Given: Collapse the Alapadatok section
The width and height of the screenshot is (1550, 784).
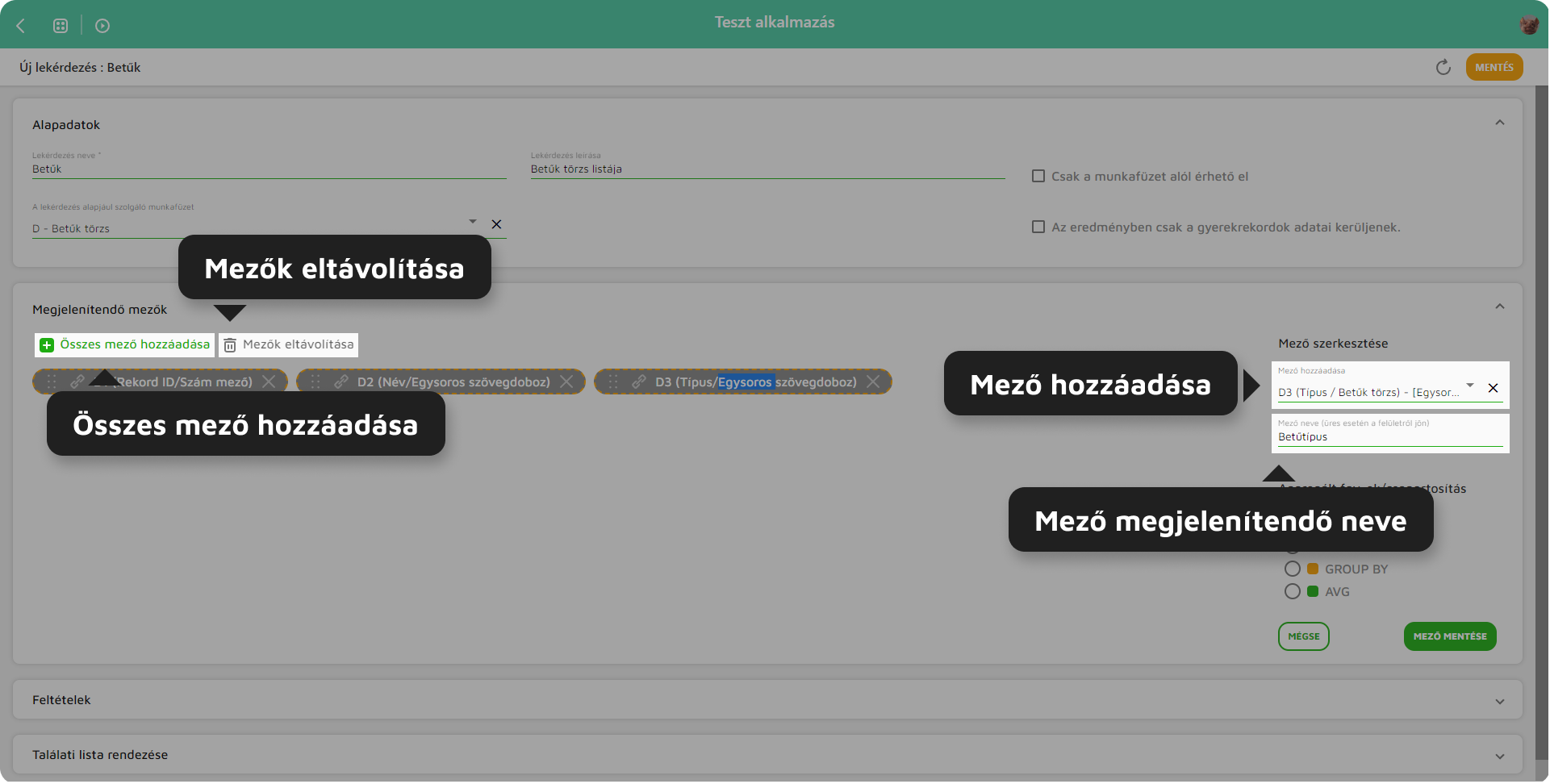Looking at the screenshot, I should pyautogui.click(x=1500, y=123).
